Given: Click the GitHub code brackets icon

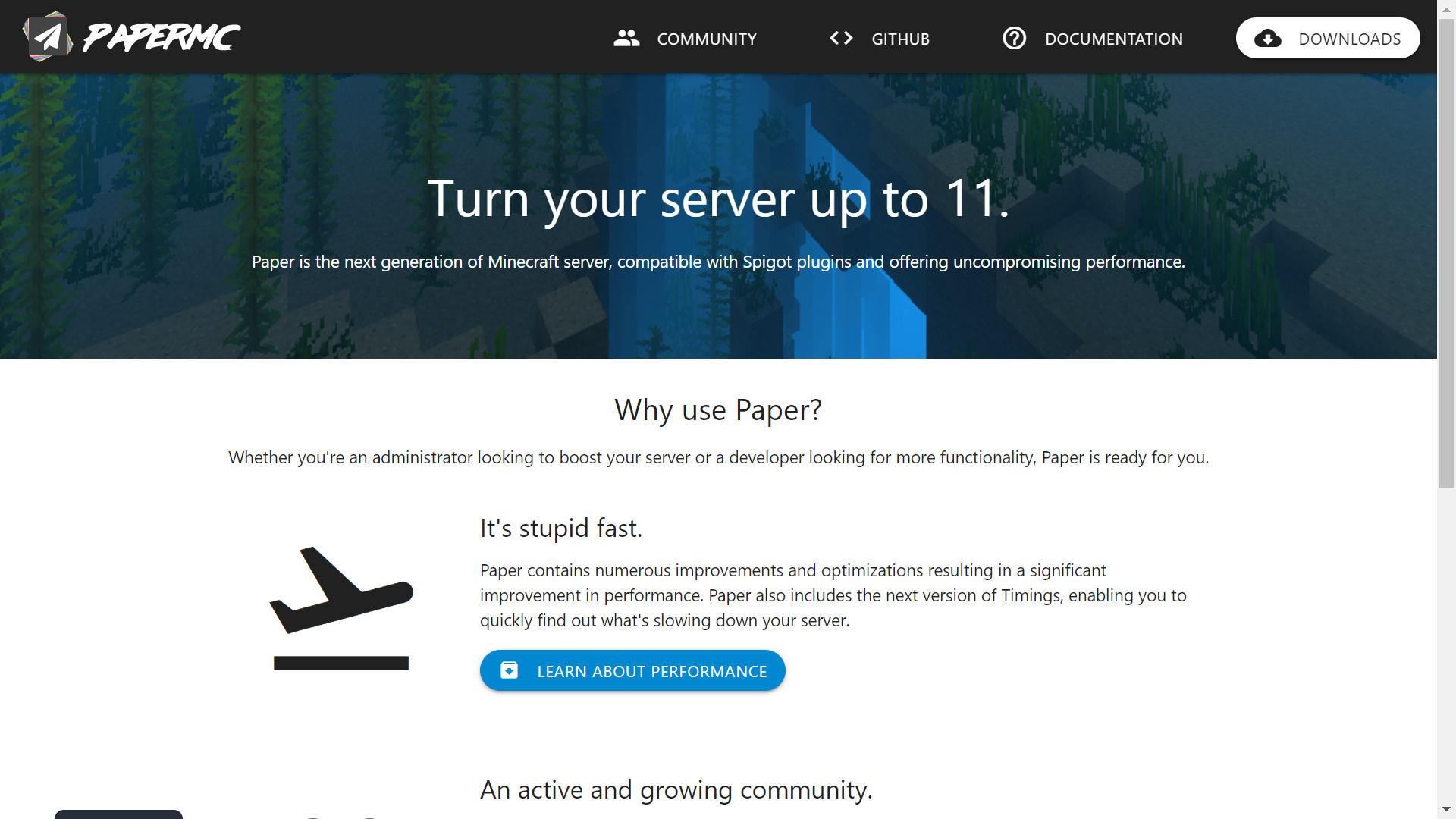Looking at the screenshot, I should (x=841, y=38).
